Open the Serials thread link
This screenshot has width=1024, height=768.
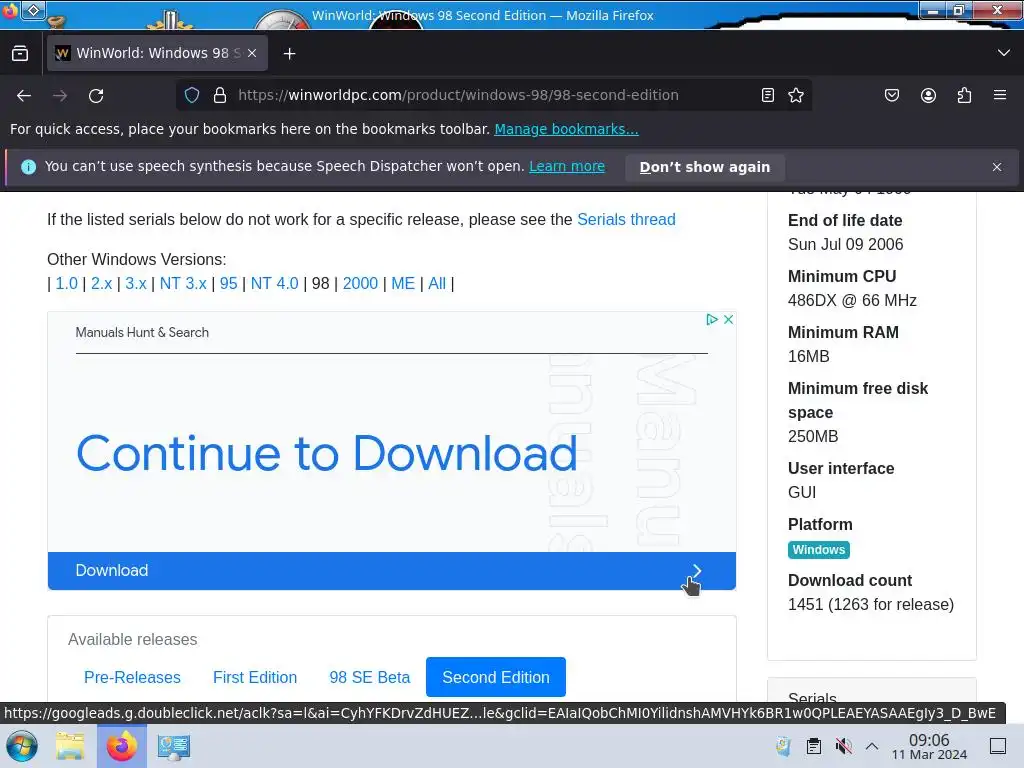626,219
